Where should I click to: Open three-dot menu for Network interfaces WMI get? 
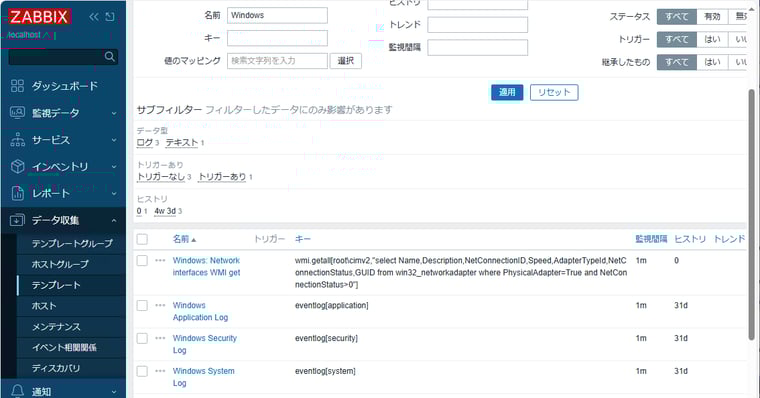(160, 260)
